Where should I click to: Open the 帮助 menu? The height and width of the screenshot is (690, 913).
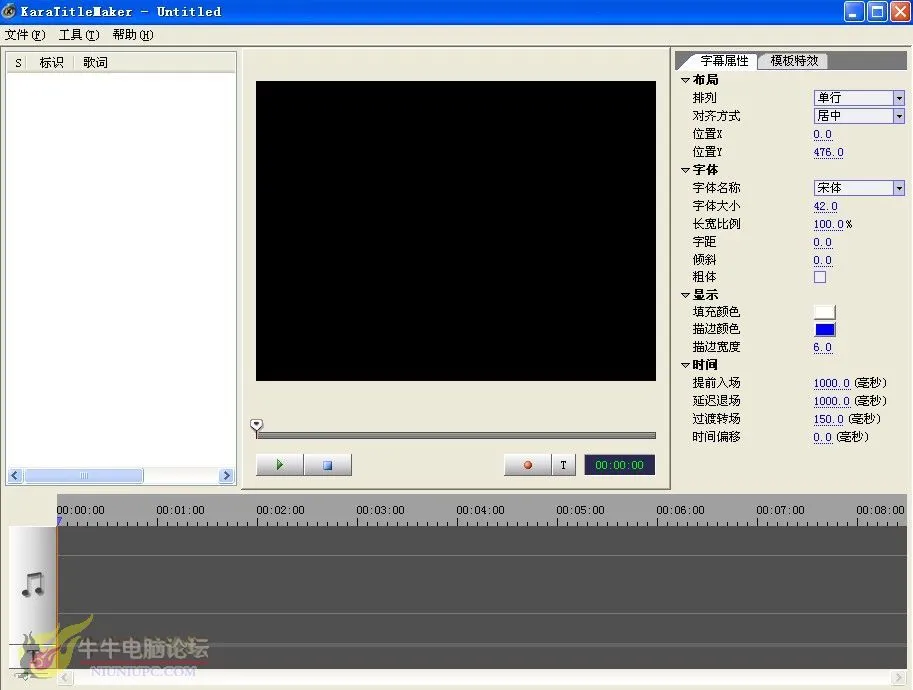tap(132, 35)
